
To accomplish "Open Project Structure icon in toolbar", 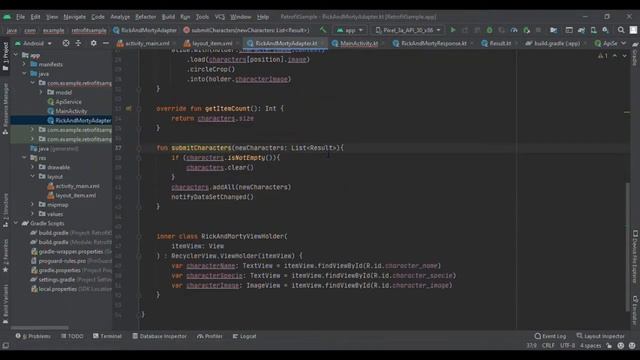I will click(x=553, y=30).
